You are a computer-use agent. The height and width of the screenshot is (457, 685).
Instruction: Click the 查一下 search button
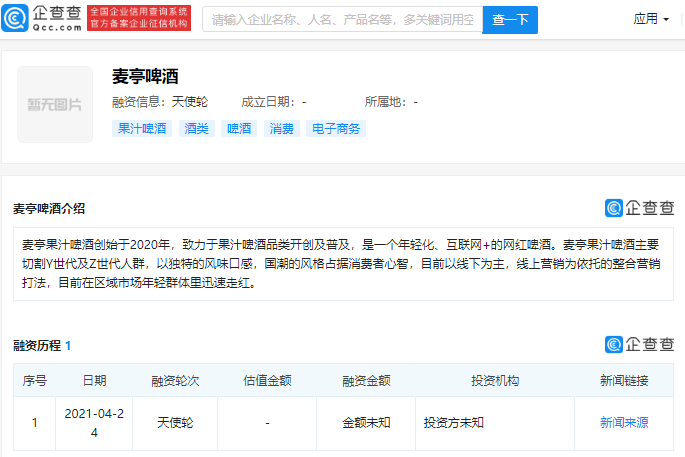(x=510, y=20)
